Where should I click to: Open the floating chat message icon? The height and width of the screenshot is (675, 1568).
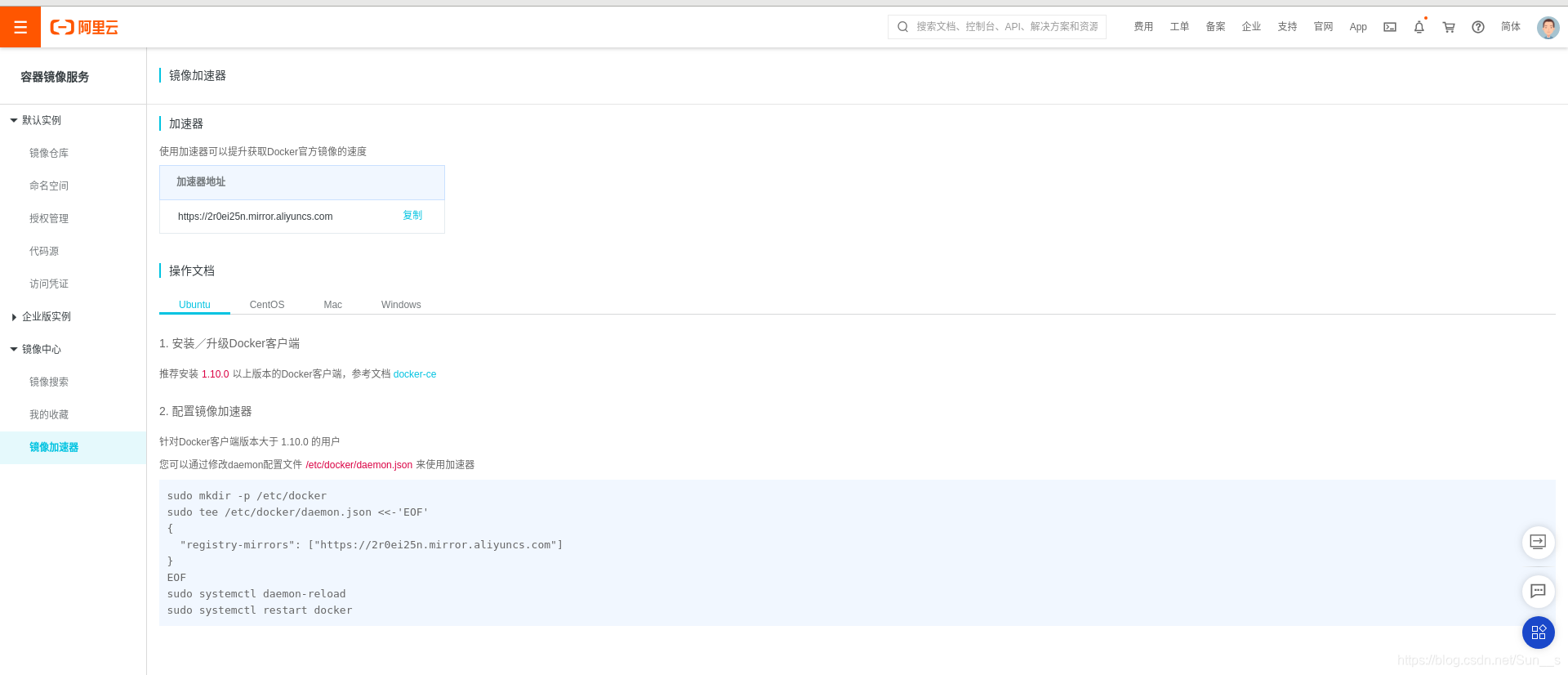[1538, 591]
